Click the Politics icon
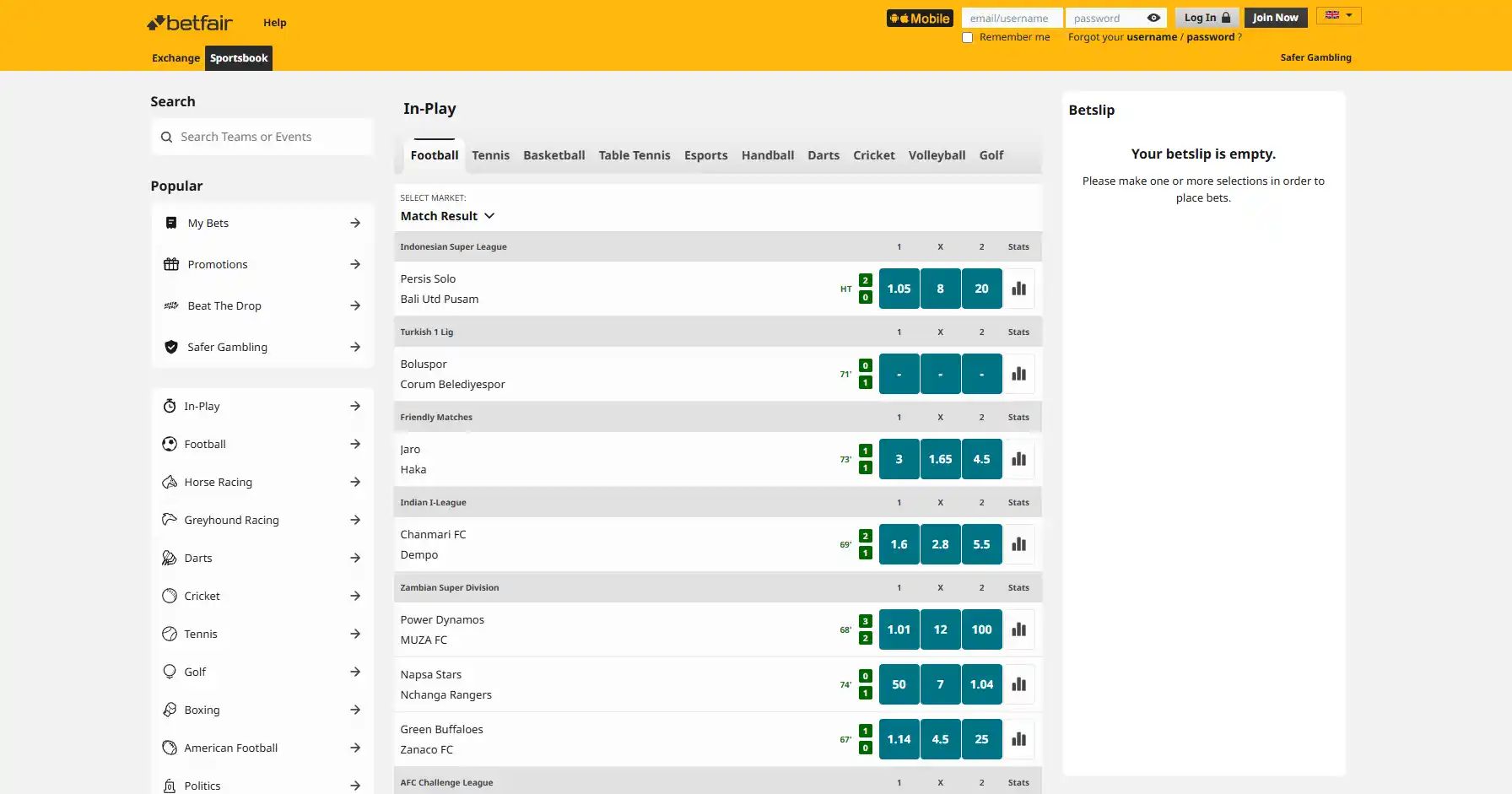This screenshot has height=794, width=1512. 170,786
